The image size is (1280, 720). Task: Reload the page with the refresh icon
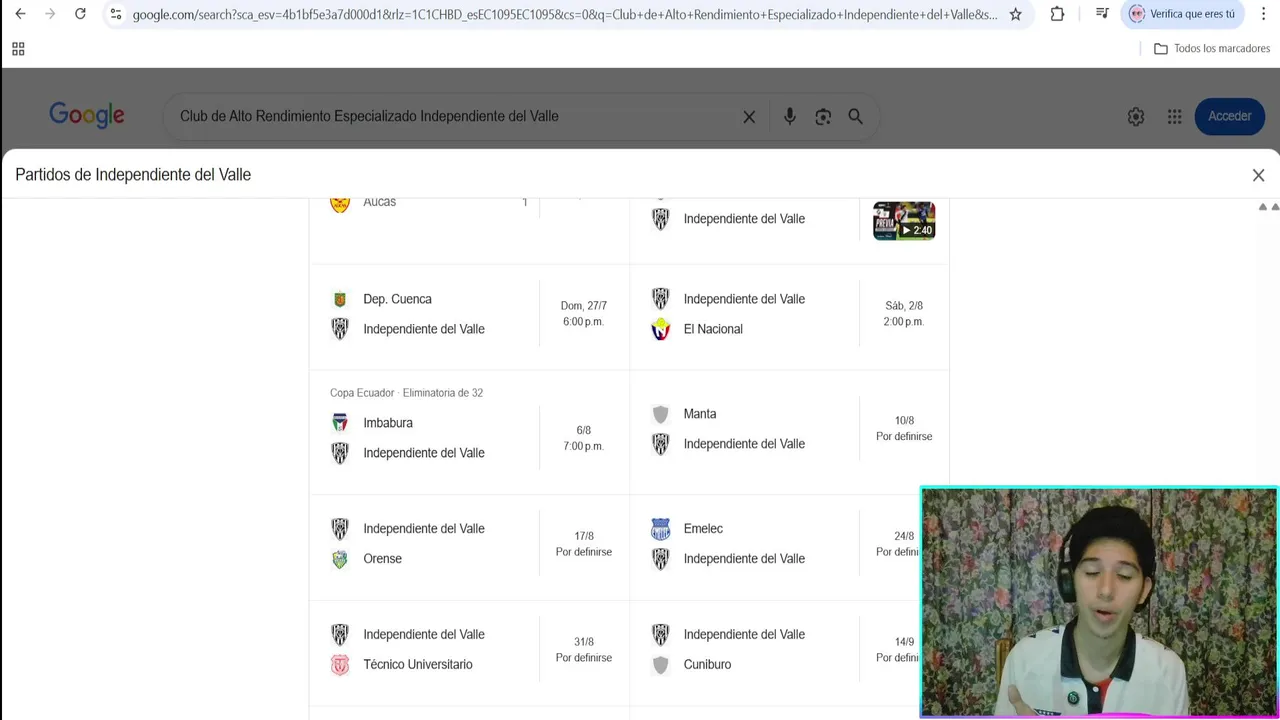[80, 14]
